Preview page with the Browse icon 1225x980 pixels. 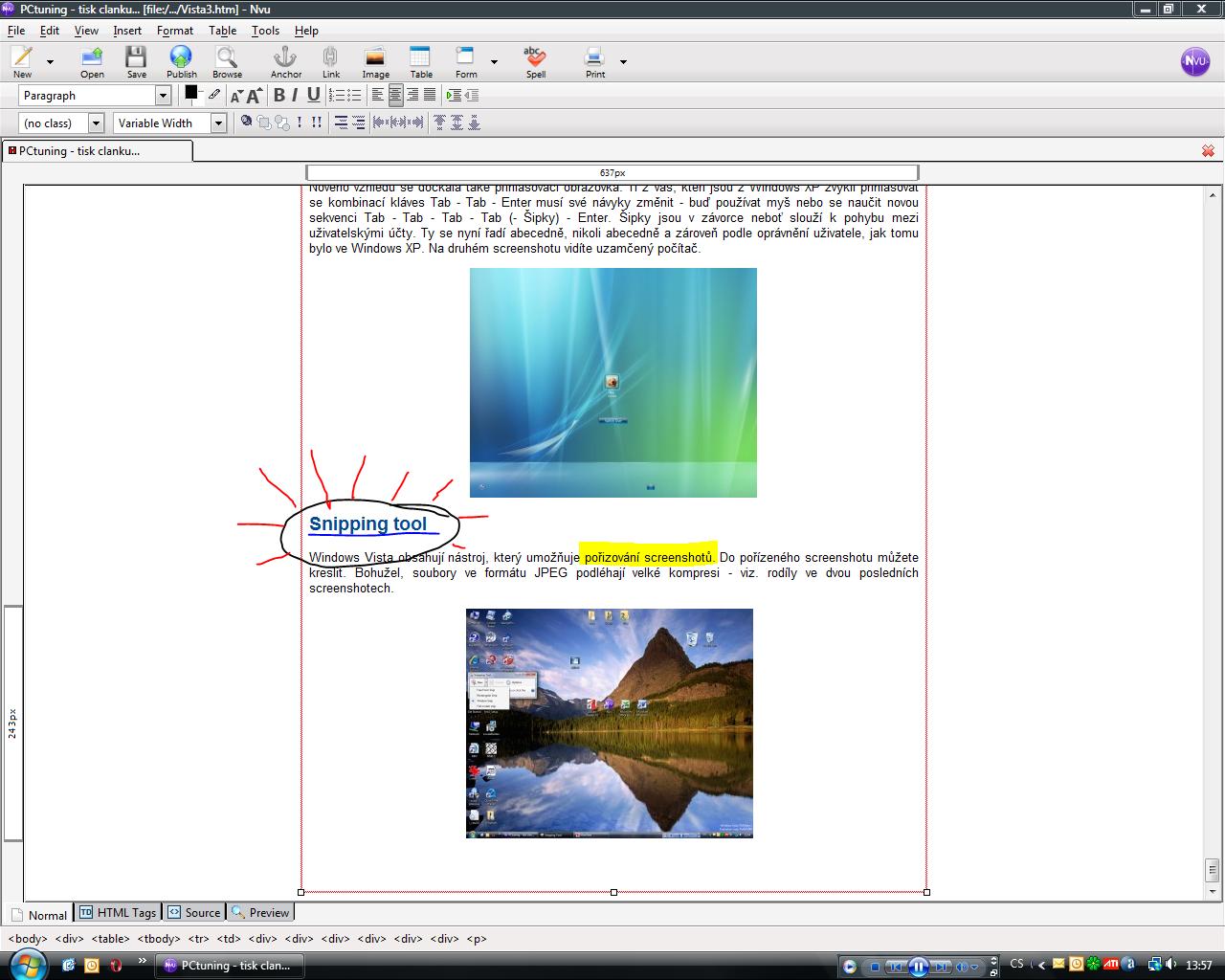coord(227,61)
